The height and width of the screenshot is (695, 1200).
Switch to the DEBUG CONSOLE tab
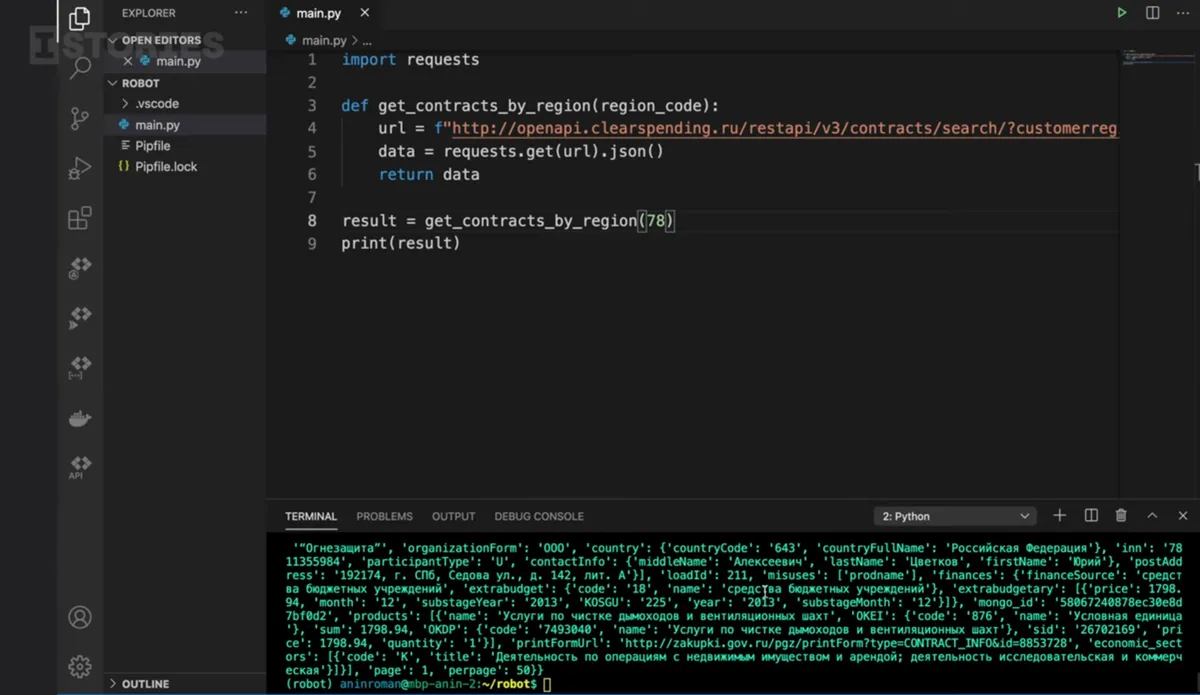538,516
